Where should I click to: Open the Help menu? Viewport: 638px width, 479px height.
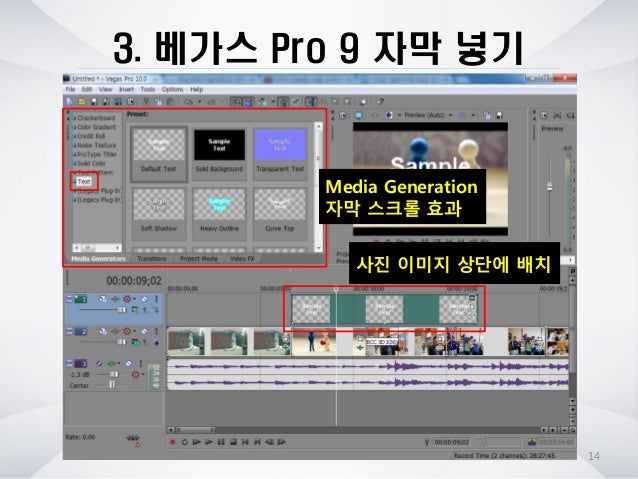point(197,89)
